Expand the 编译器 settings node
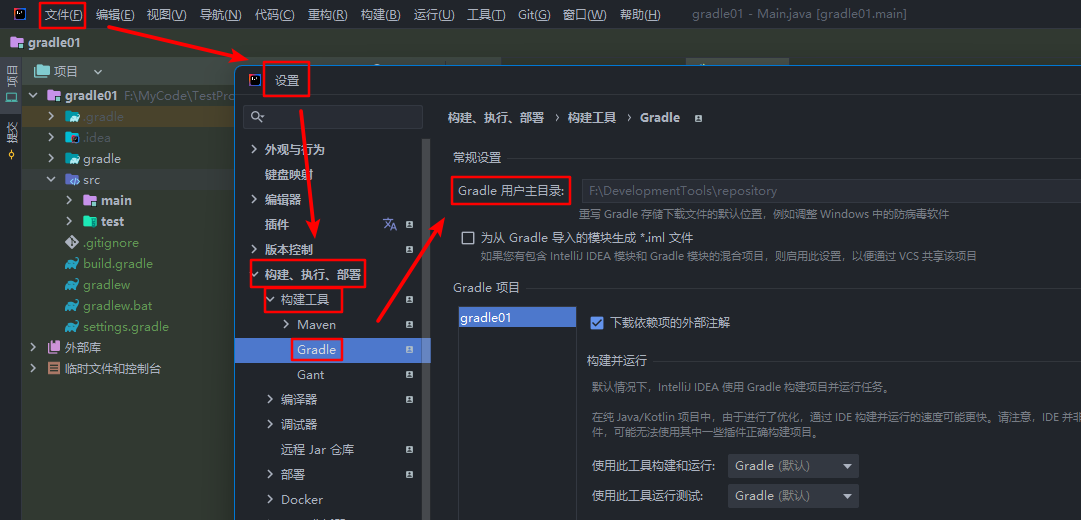 (x=270, y=399)
